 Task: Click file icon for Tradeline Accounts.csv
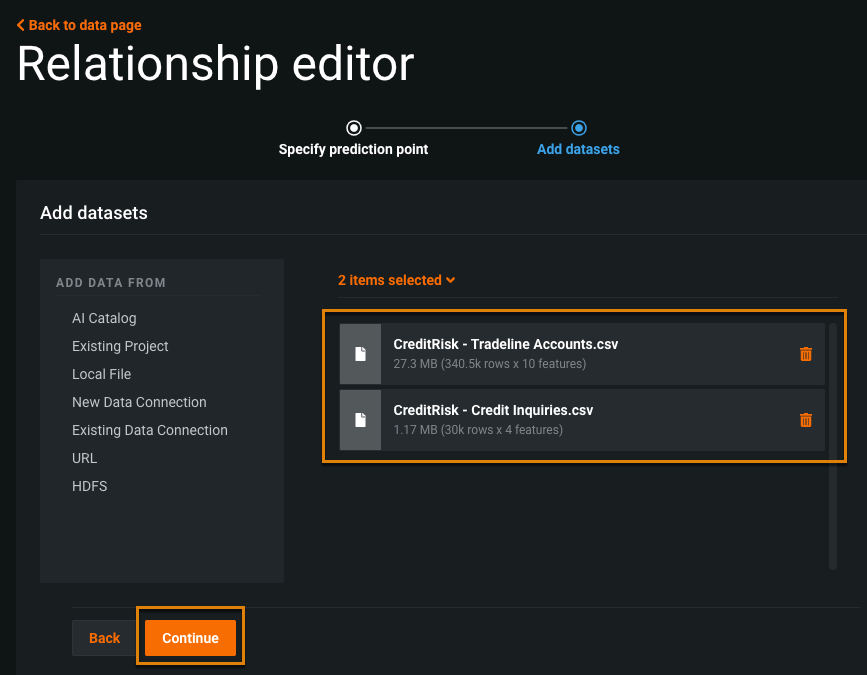pyautogui.click(x=360, y=354)
